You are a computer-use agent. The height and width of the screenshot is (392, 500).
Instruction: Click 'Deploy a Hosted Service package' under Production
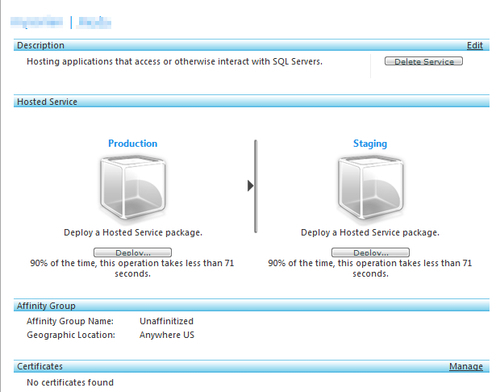pyautogui.click(x=133, y=232)
